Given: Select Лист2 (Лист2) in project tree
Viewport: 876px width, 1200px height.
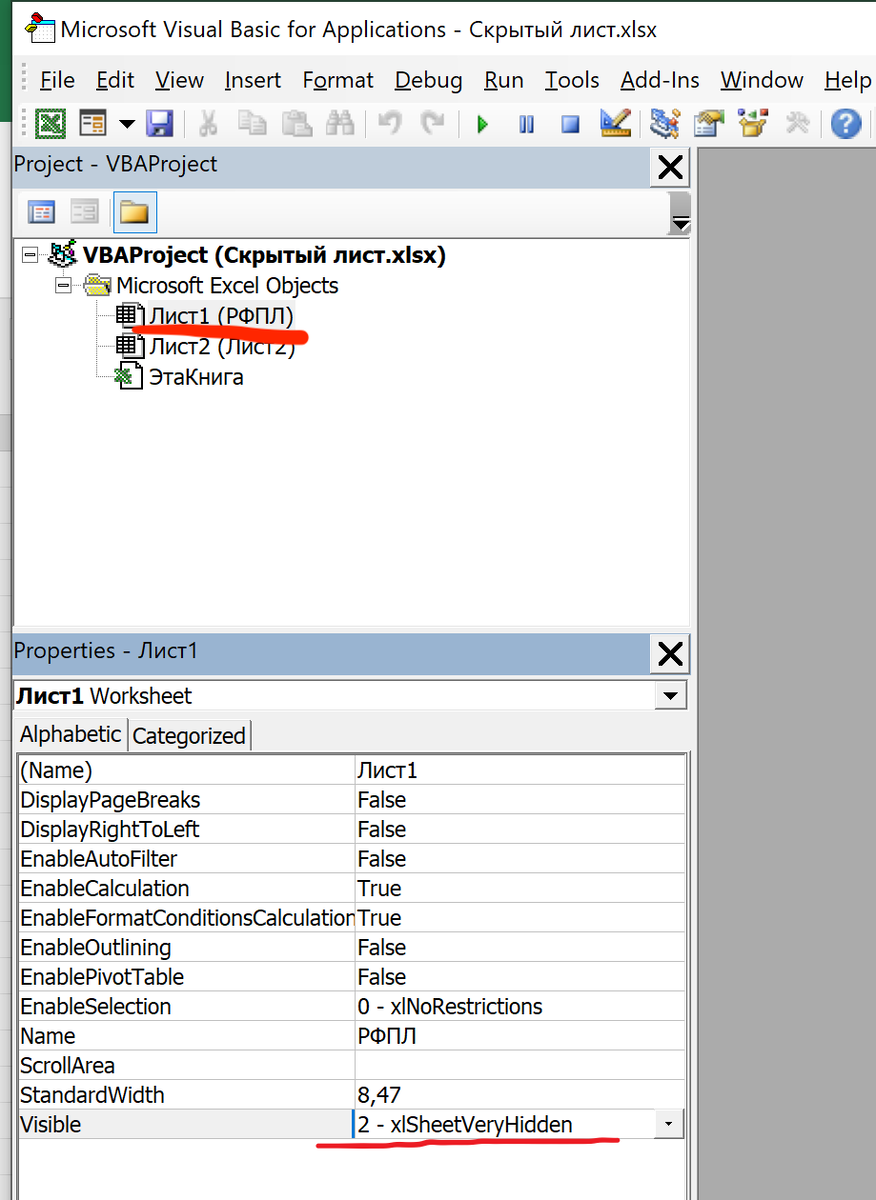Looking at the screenshot, I should tap(222, 347).
